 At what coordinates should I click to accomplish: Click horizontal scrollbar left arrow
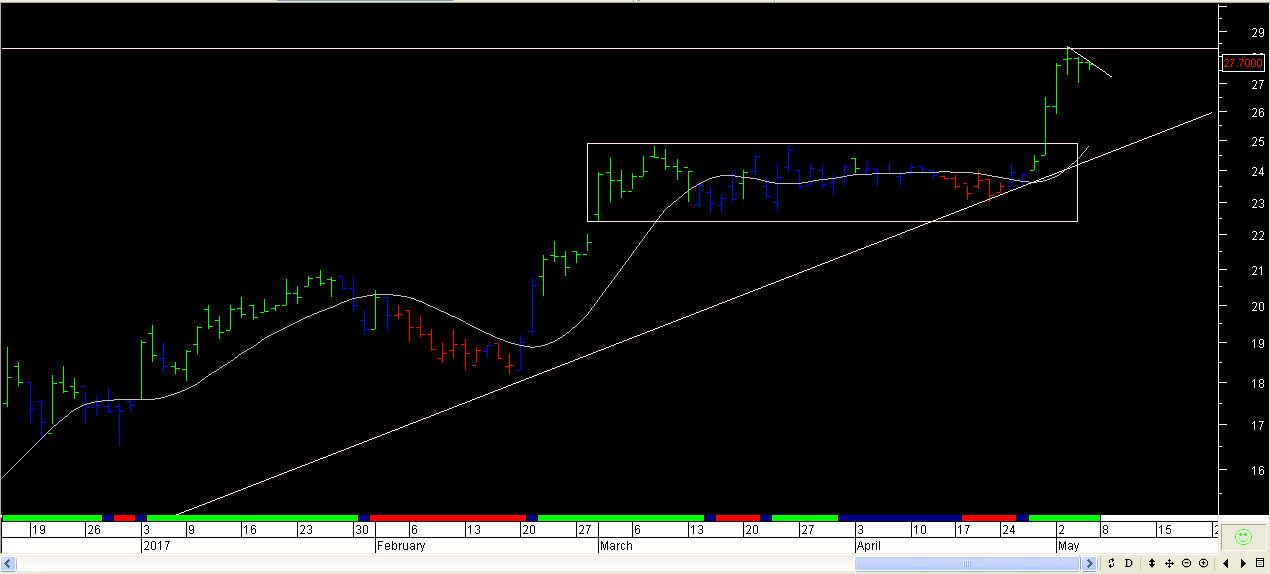(x=10, y=564)
